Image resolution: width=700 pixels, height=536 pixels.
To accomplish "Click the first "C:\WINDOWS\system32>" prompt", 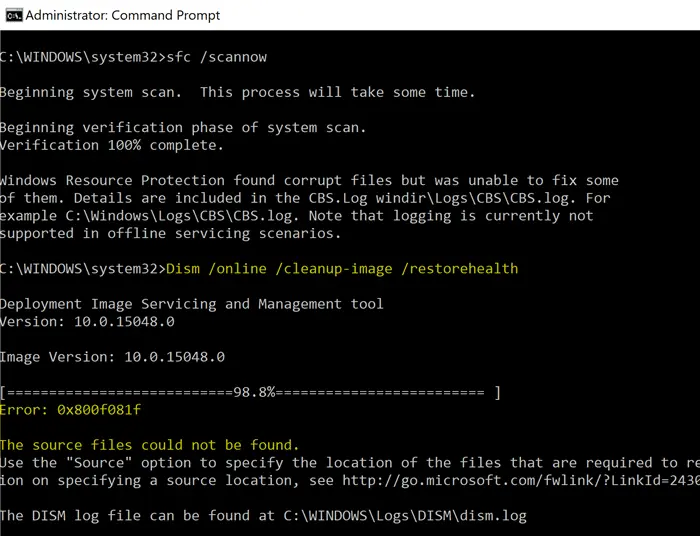I will coord(82,57).
